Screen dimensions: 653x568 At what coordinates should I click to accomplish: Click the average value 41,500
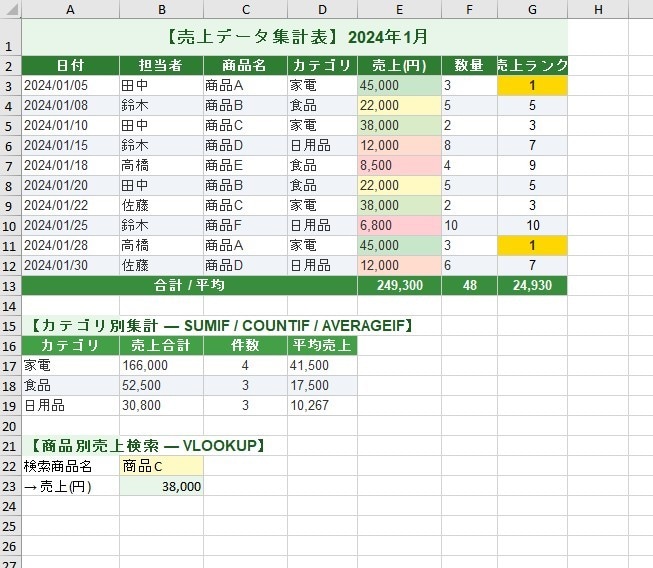pos(322,366)
